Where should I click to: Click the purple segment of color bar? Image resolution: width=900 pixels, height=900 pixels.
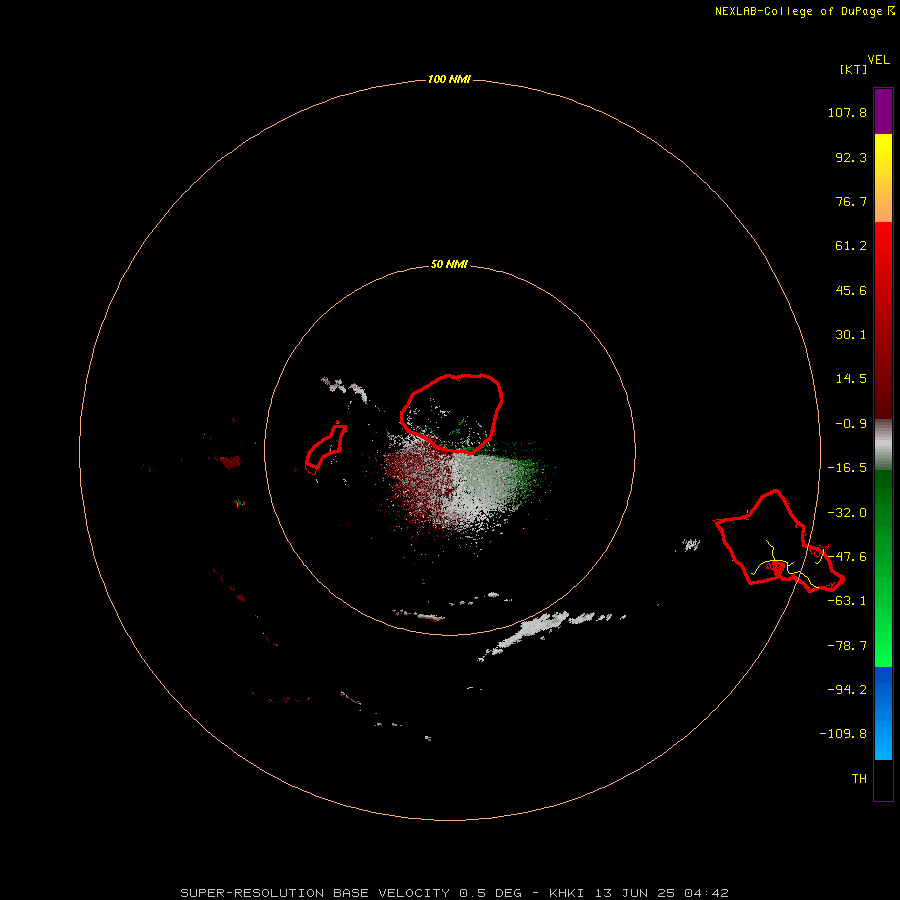tap(883, 111)
